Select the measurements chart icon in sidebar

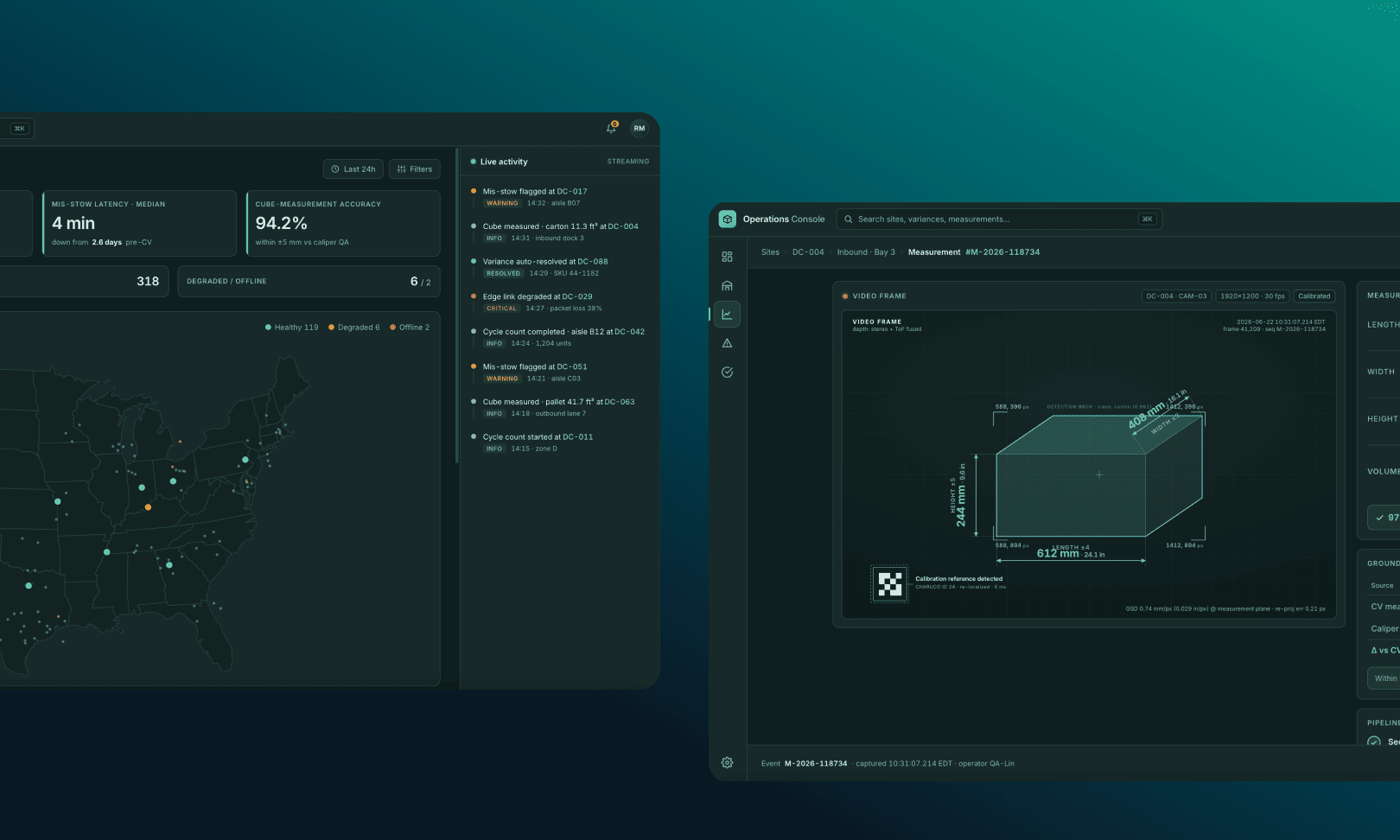[727, 315]
